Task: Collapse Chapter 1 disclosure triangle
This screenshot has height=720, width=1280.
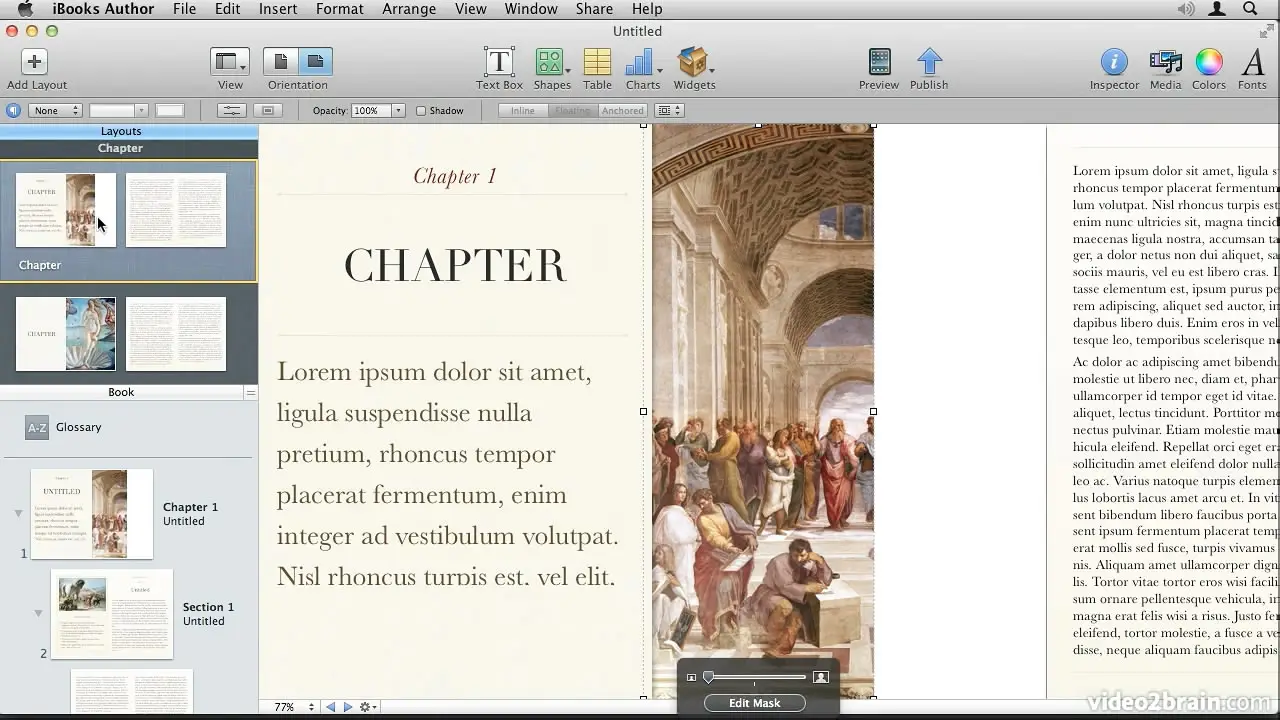Action: coord(18,514)
